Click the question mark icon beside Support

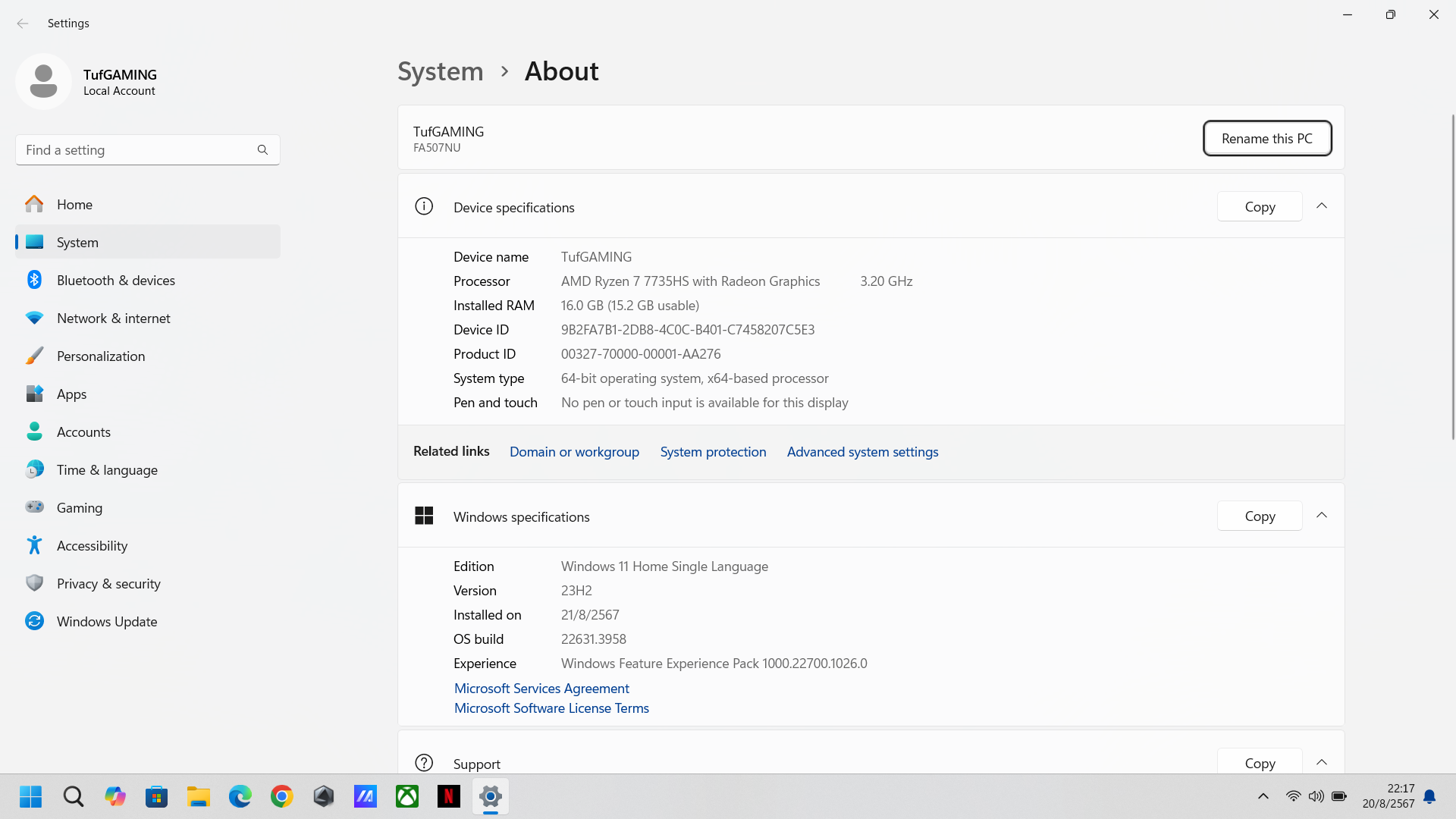424,763
